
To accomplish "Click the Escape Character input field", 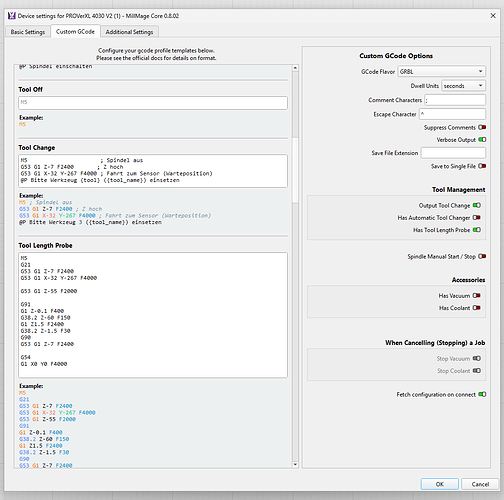I will point(452,114).
